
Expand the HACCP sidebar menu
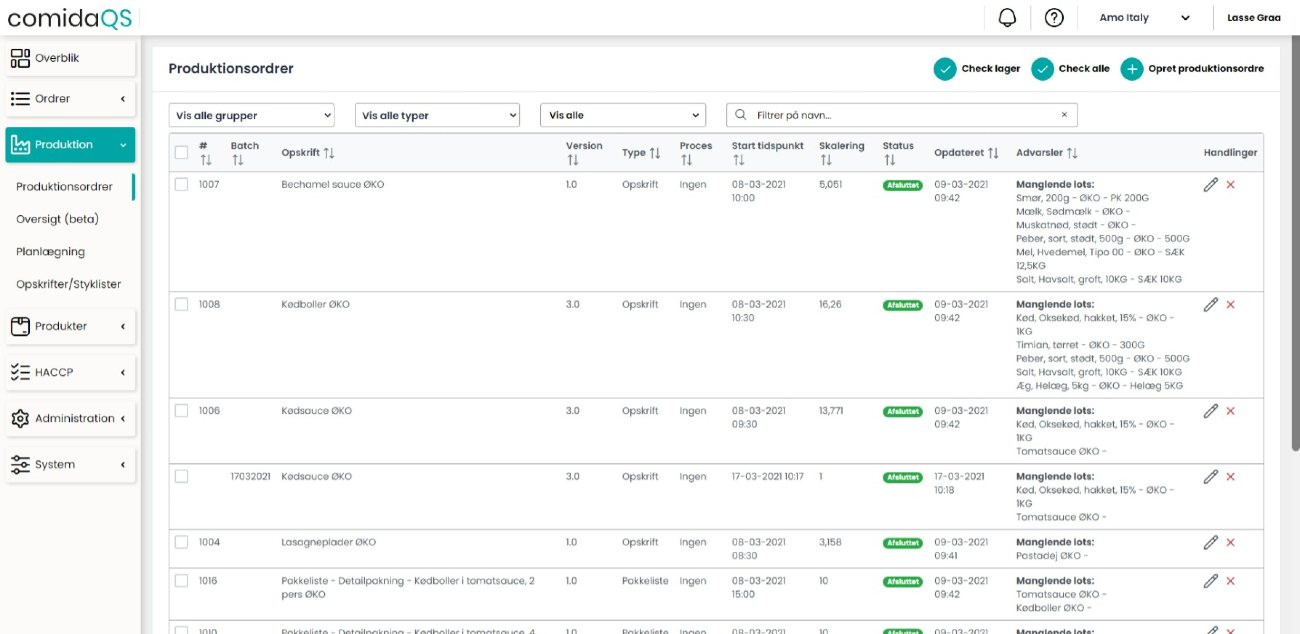(69, 372)
